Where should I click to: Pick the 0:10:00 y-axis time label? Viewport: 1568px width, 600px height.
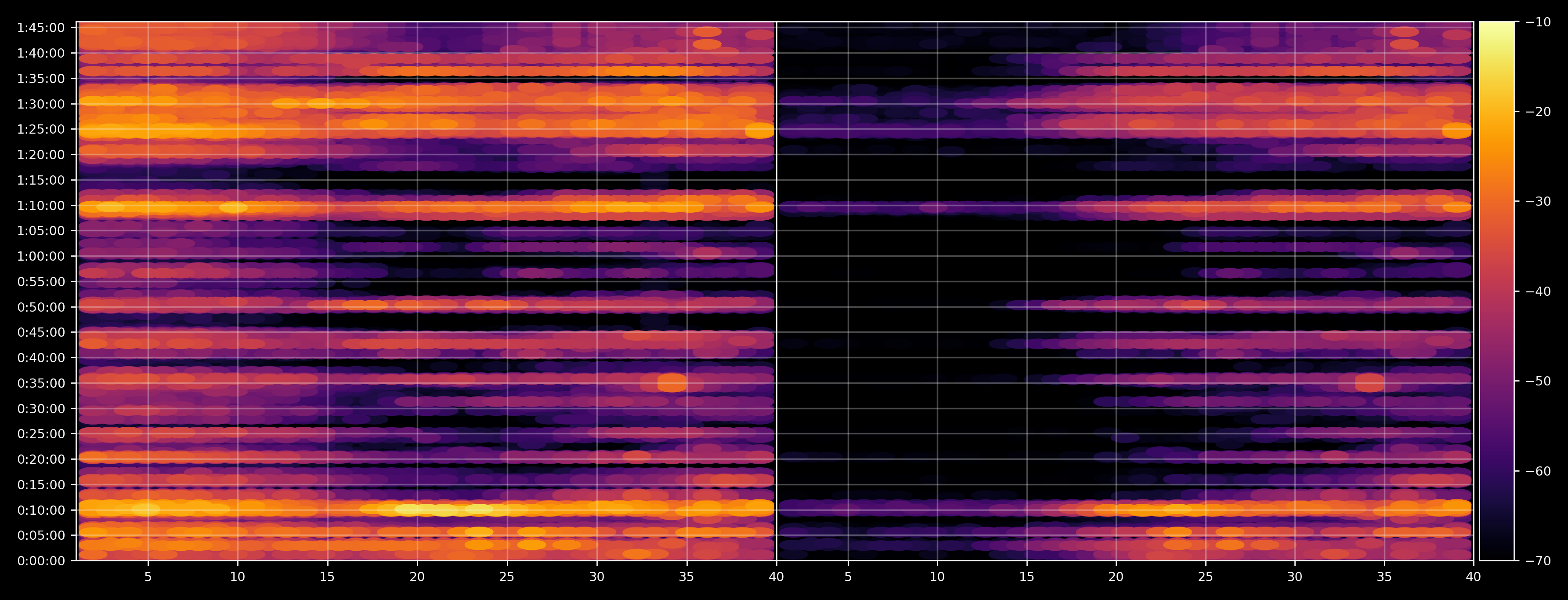click(41, 510)
